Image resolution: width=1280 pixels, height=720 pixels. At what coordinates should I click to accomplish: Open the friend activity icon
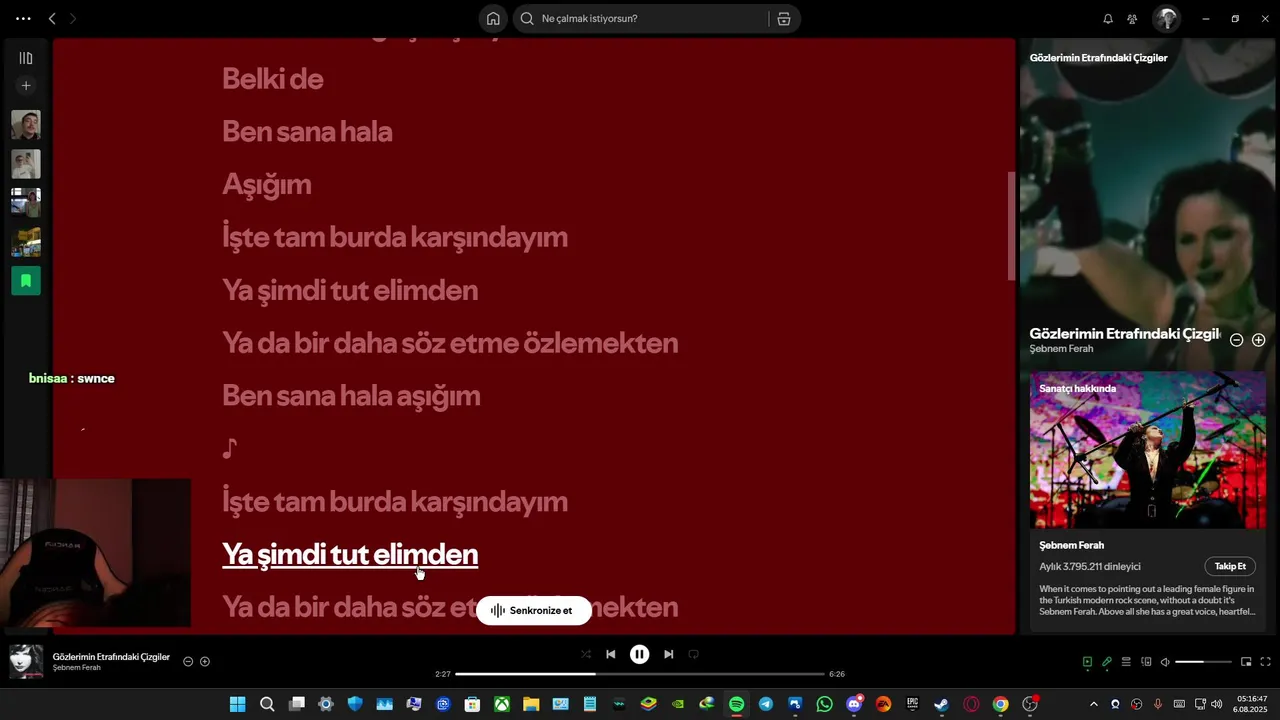pyautogui.click(x=1132, y=18)
